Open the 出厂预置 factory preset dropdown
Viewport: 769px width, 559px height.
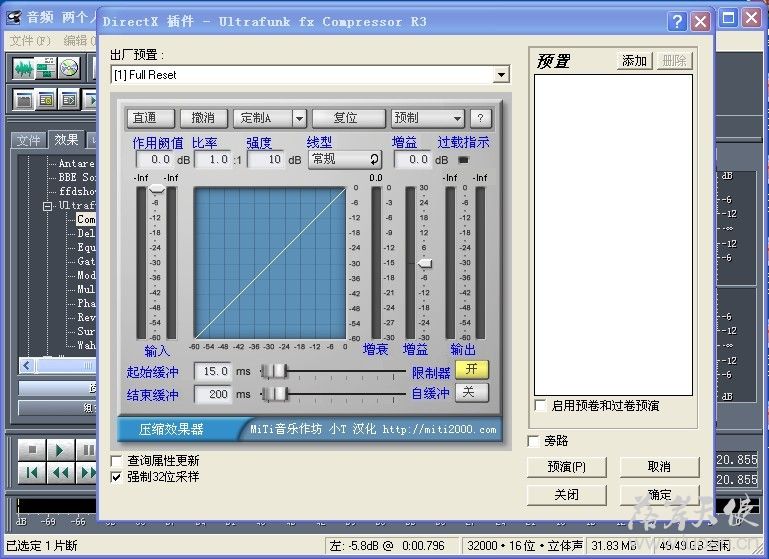[x=500, y=75]
